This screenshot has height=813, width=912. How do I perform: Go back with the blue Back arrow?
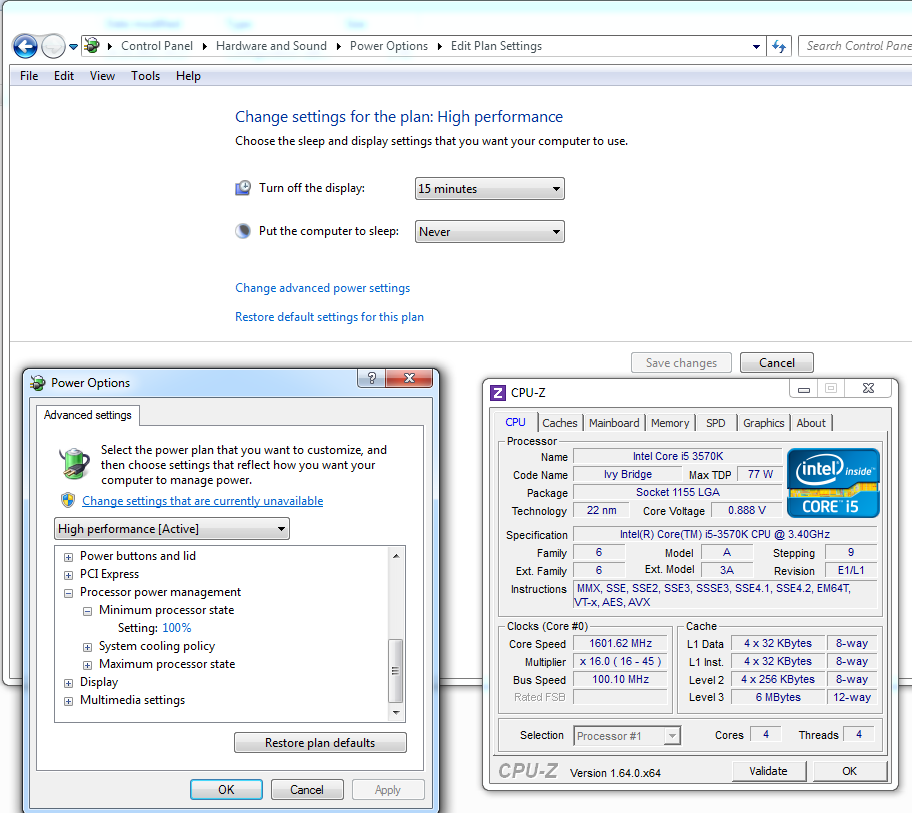(x=25, y=46)
